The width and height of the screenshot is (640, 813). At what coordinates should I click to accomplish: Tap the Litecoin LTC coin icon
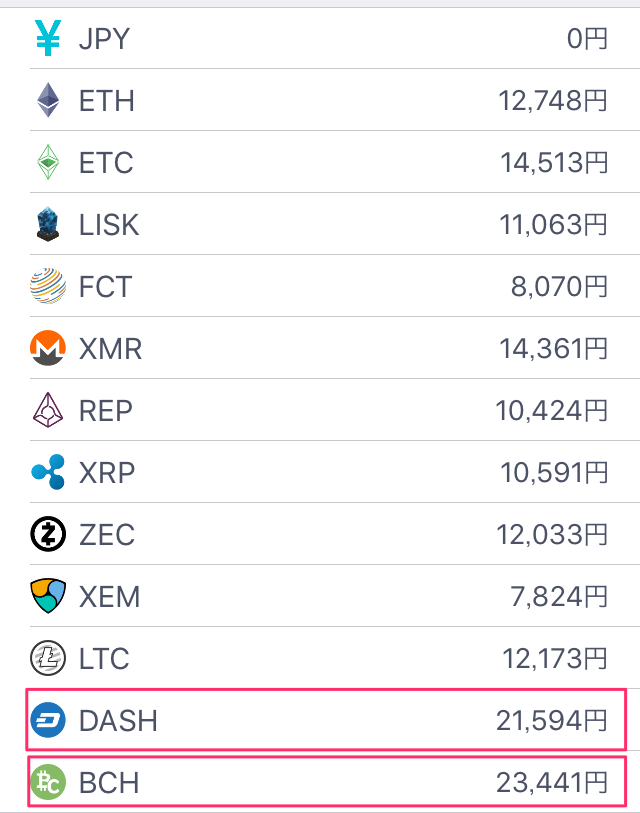click(48, 658)
